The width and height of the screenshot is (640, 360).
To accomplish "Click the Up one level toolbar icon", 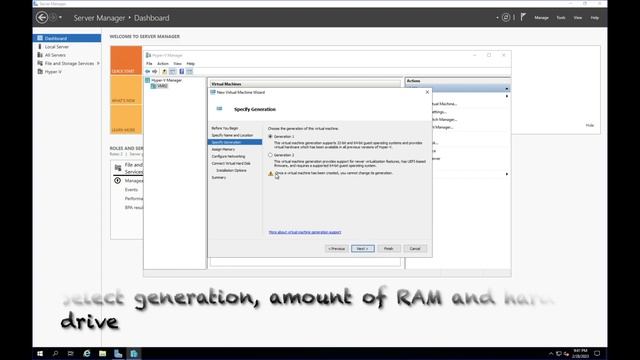I will (164, 71).
